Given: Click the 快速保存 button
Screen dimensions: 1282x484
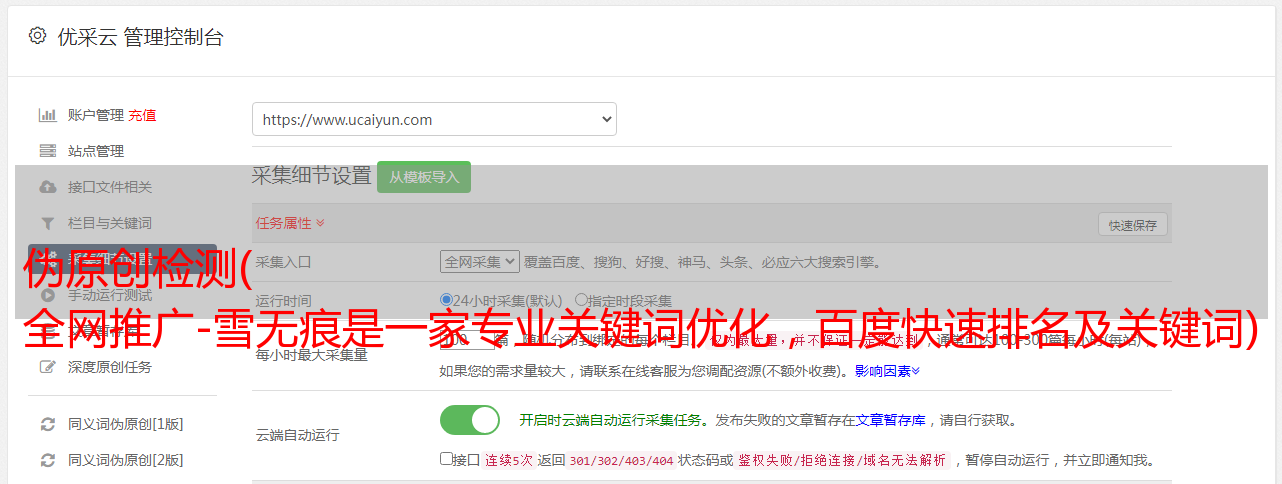Looking at the screenshot, I should 1133,225.
